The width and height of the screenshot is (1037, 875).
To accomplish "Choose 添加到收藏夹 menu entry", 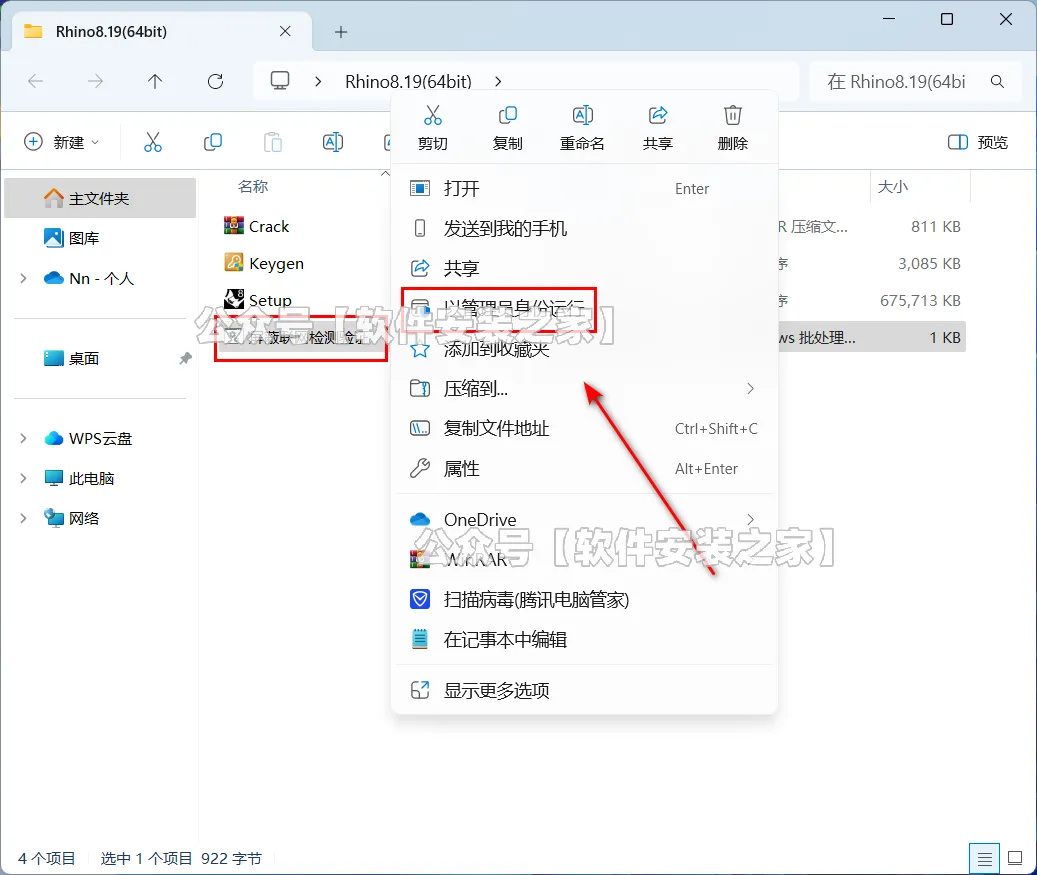I will (584, 349).
